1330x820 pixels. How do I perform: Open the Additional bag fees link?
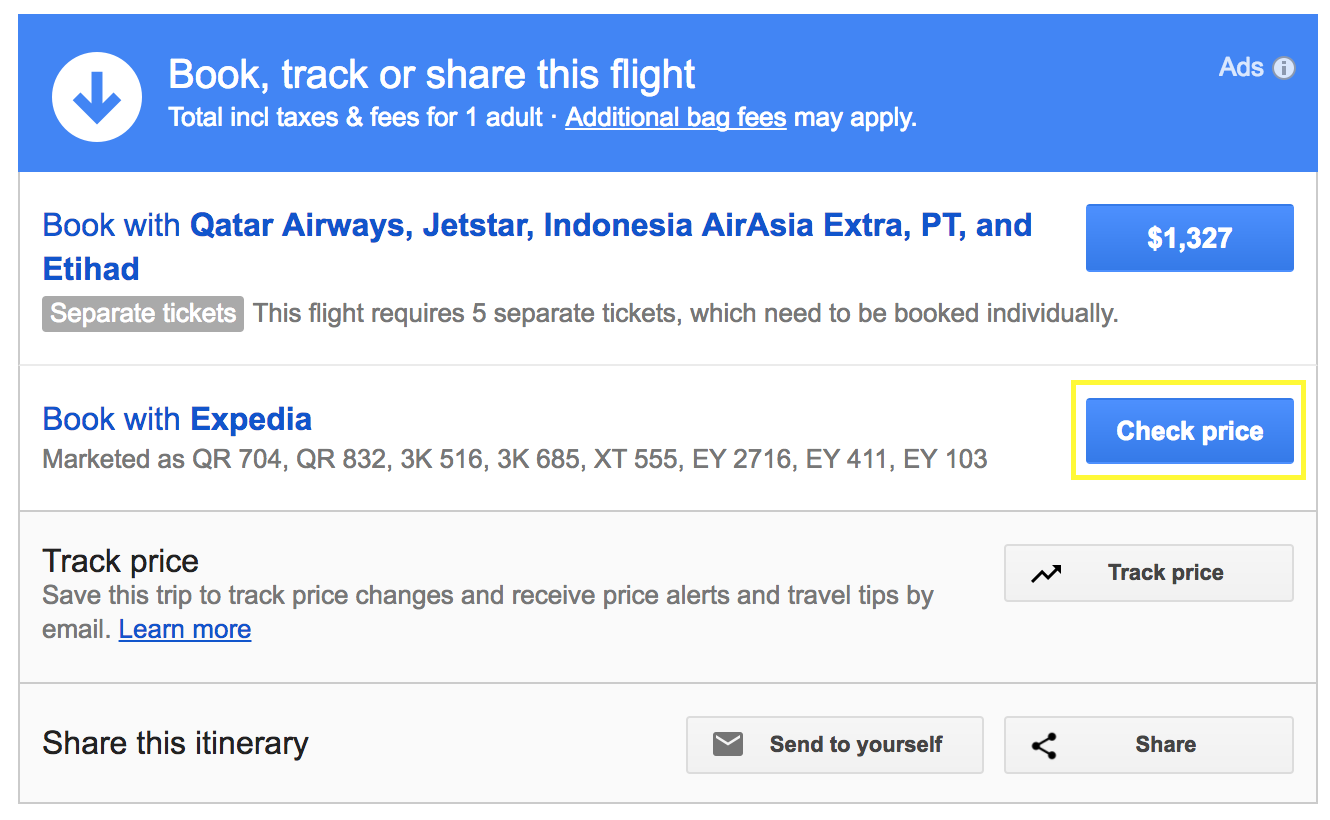click(x=676, y=118)
